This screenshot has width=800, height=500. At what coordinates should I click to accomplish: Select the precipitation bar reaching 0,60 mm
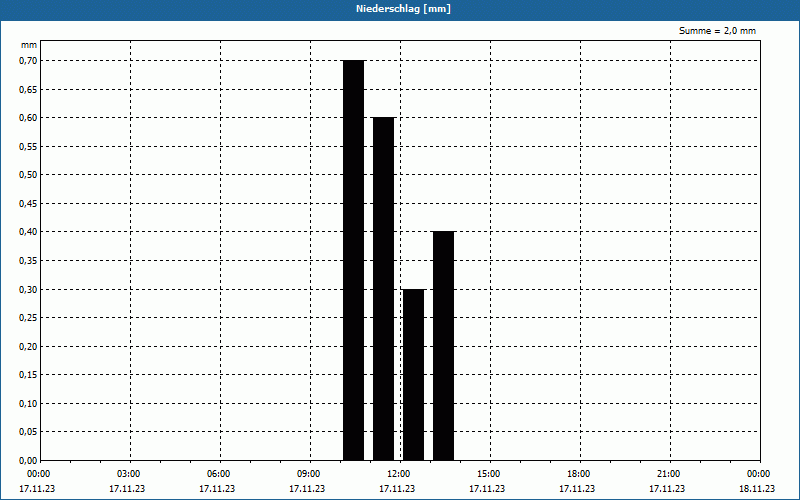[384, 289]
